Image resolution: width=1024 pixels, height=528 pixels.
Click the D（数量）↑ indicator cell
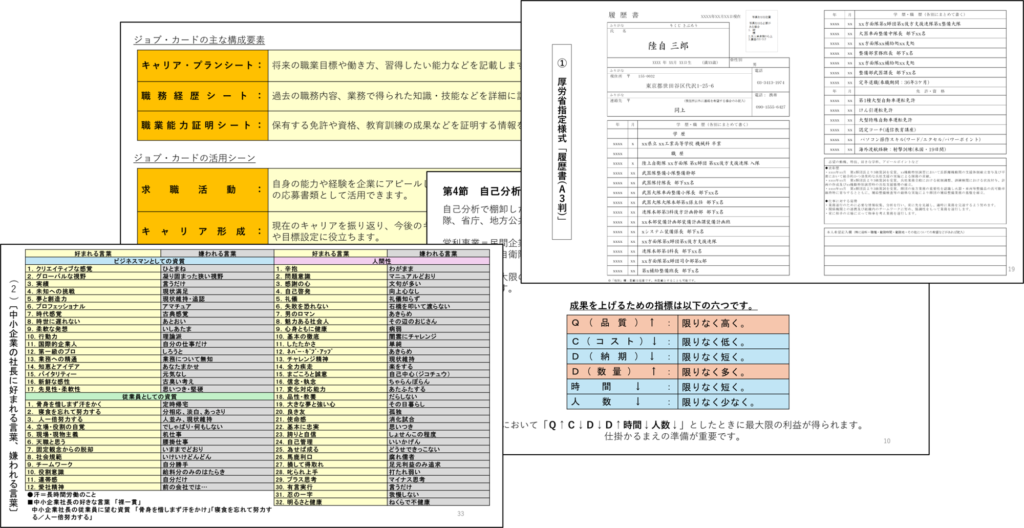coord(623,372)
